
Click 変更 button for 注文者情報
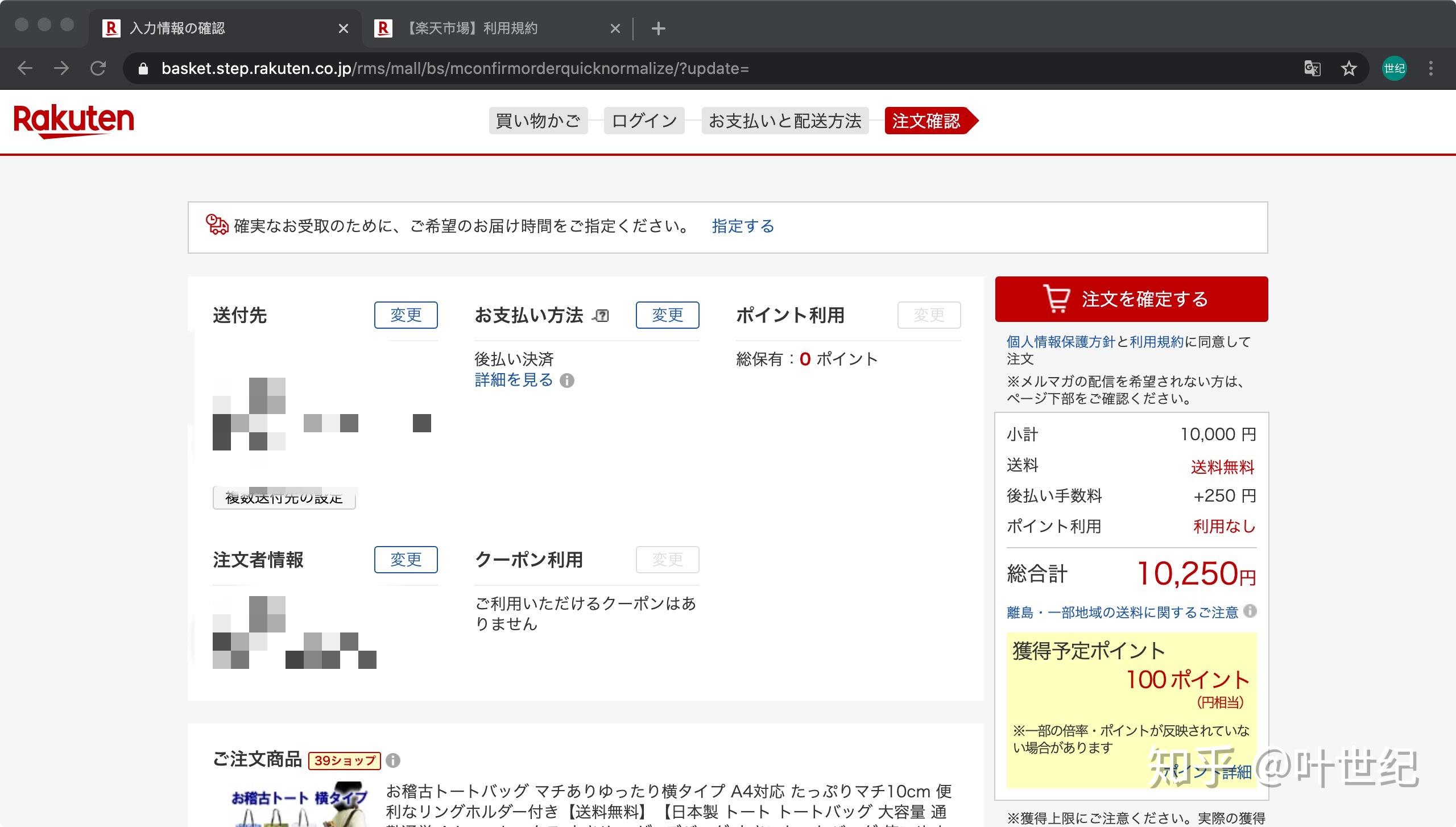coord(406,560)
